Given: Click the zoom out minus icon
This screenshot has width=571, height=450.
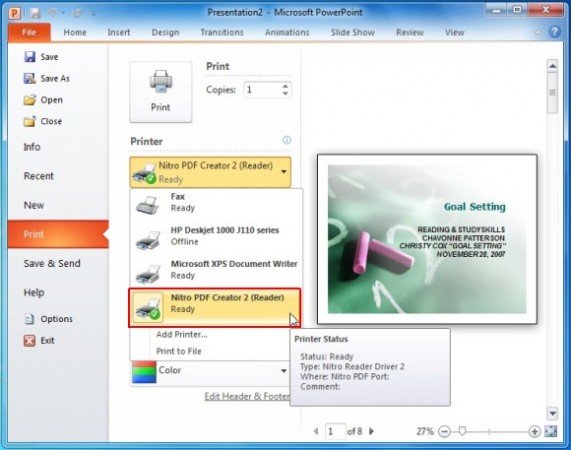Looking at the screenshot, I should [x=444, y=431].
